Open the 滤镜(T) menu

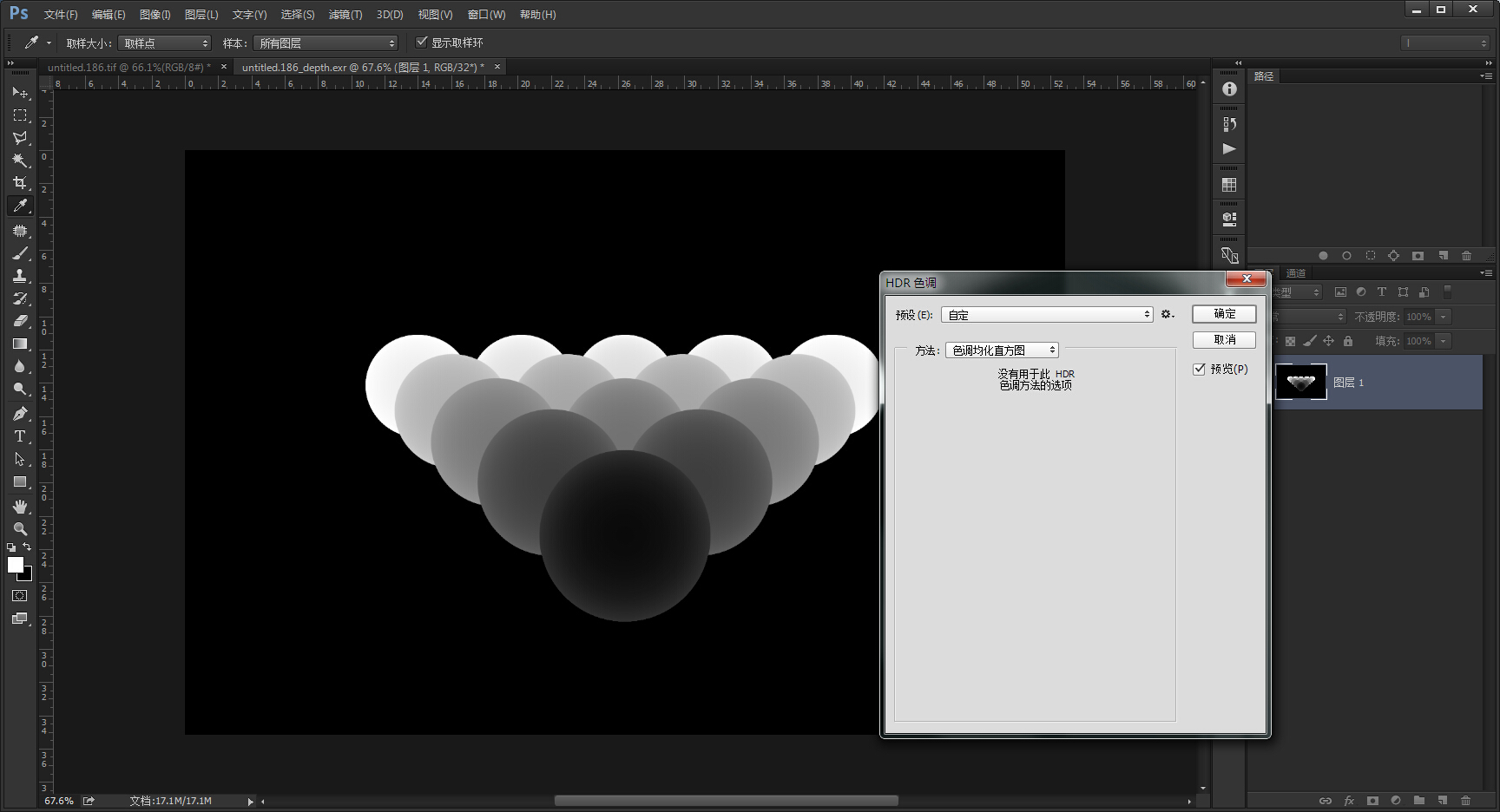click(345, 15)
